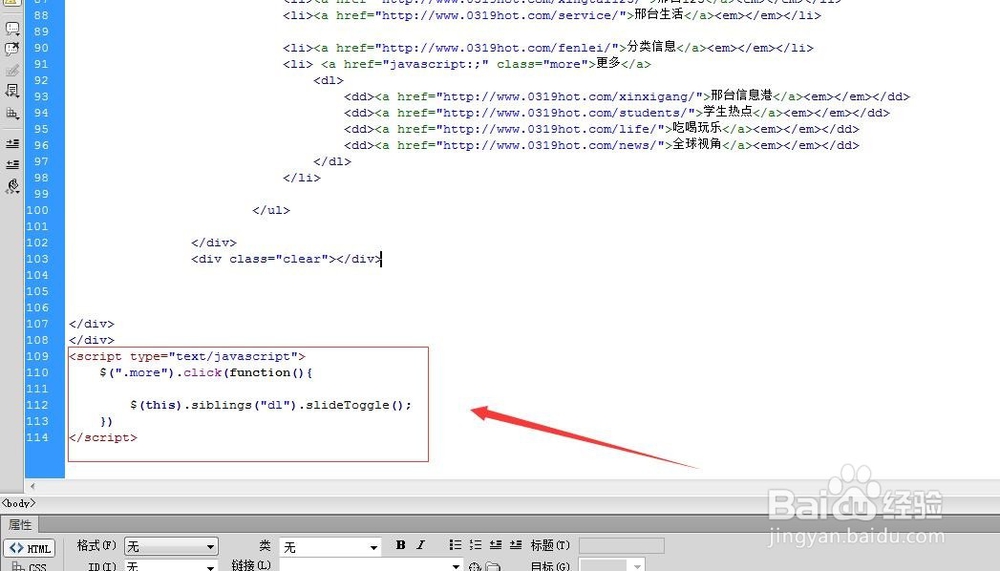Click the slideToggle() code line
Image resolution: width=1000 pixels, height=571 pixels.
(x=271, y=405)
